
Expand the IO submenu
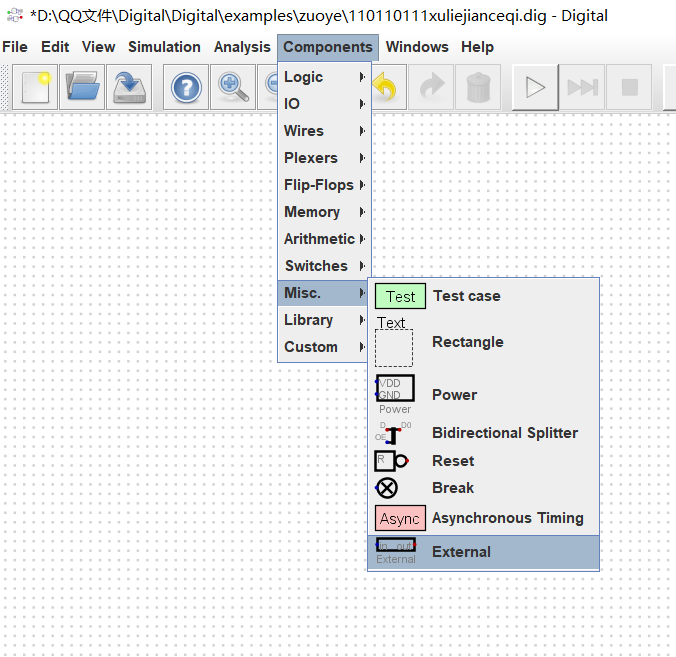(x=324, y=104)
